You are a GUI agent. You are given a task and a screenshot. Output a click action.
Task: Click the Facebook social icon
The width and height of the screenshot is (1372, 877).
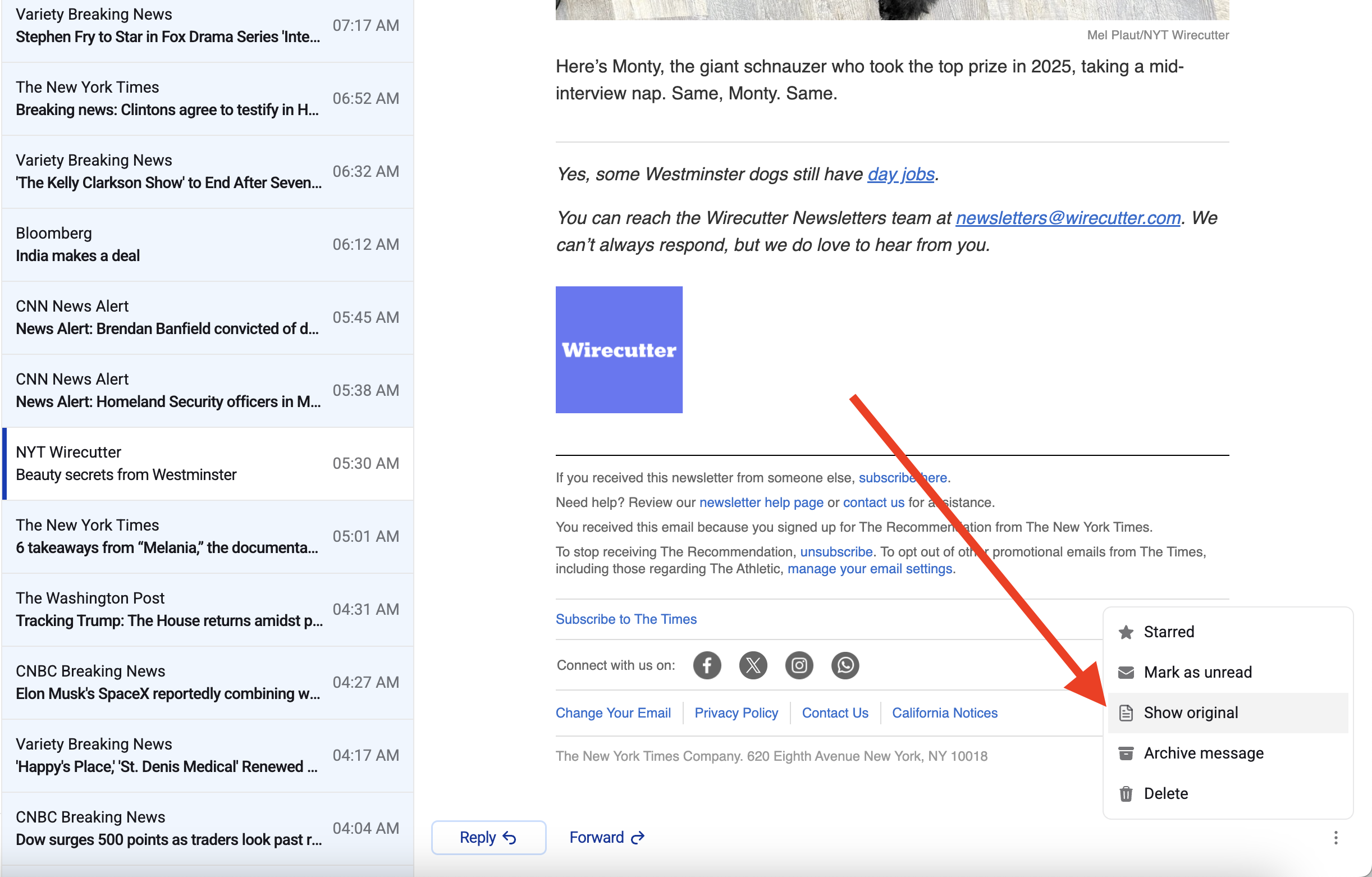(x=707, y=665)
